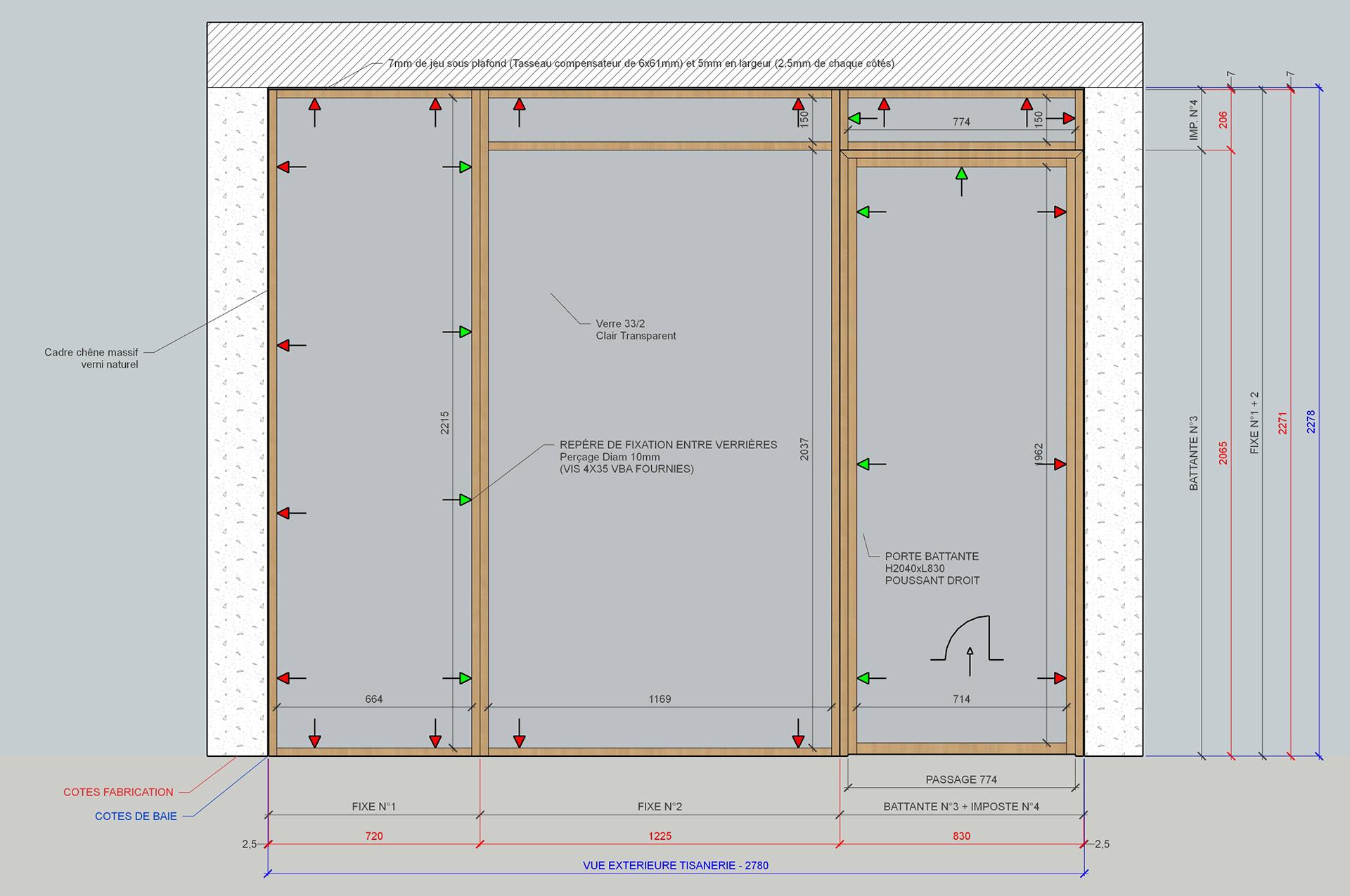This screenshot has height=896, width=1350.
Task: Click the 'PASSAGE 774' label
Action: click(961, 779)
